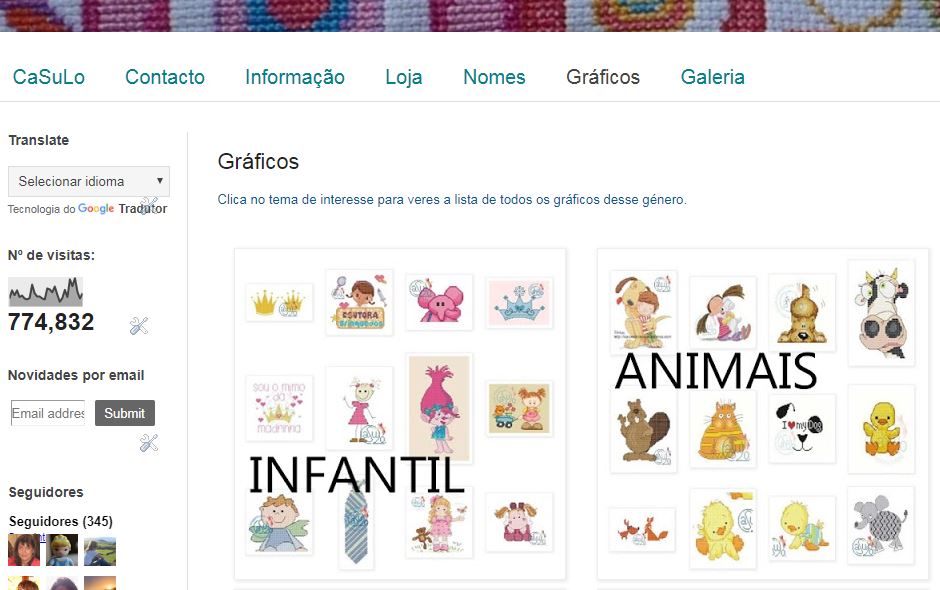Navigate to the Loja page

[x=403, y=77]
